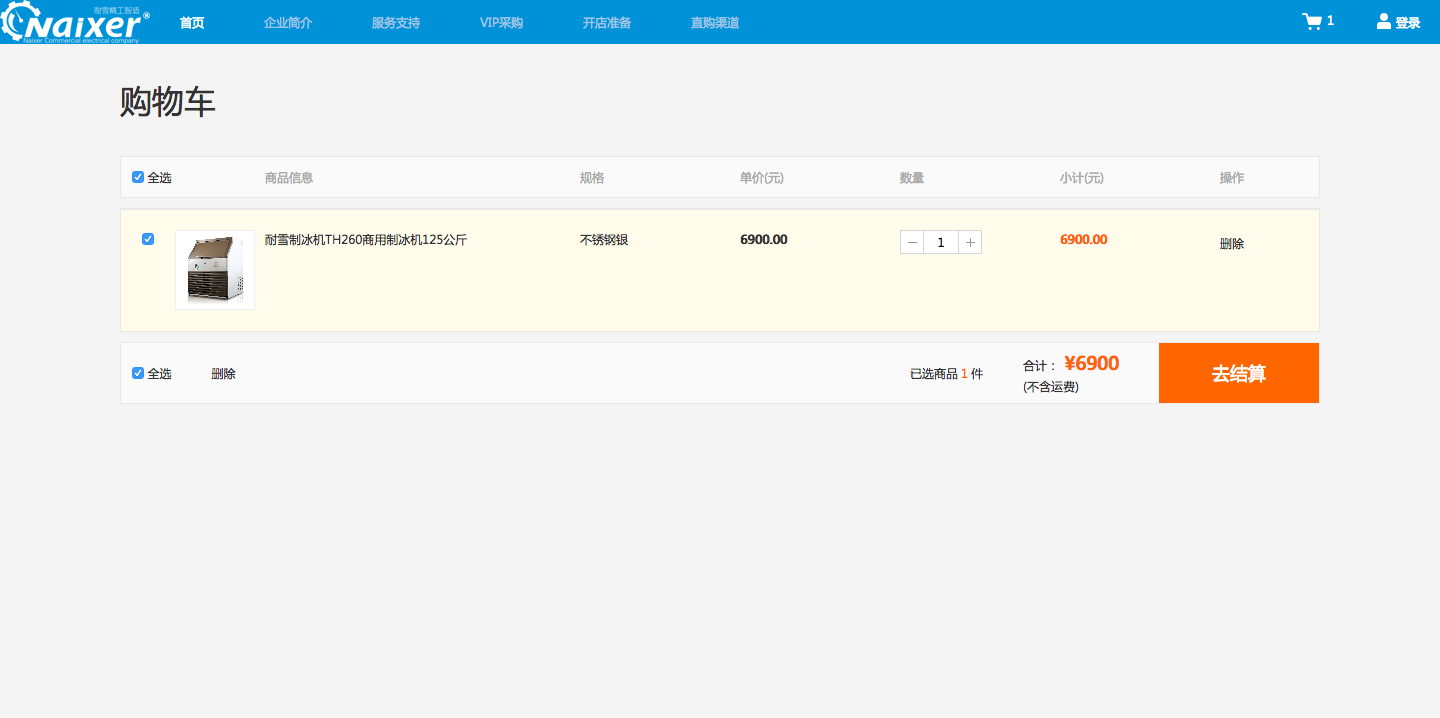Open product link 耐雪制冰机TH260商用制冰机125公斤
The width and height of the screenshot is (1440, 718).
(366, 240)
